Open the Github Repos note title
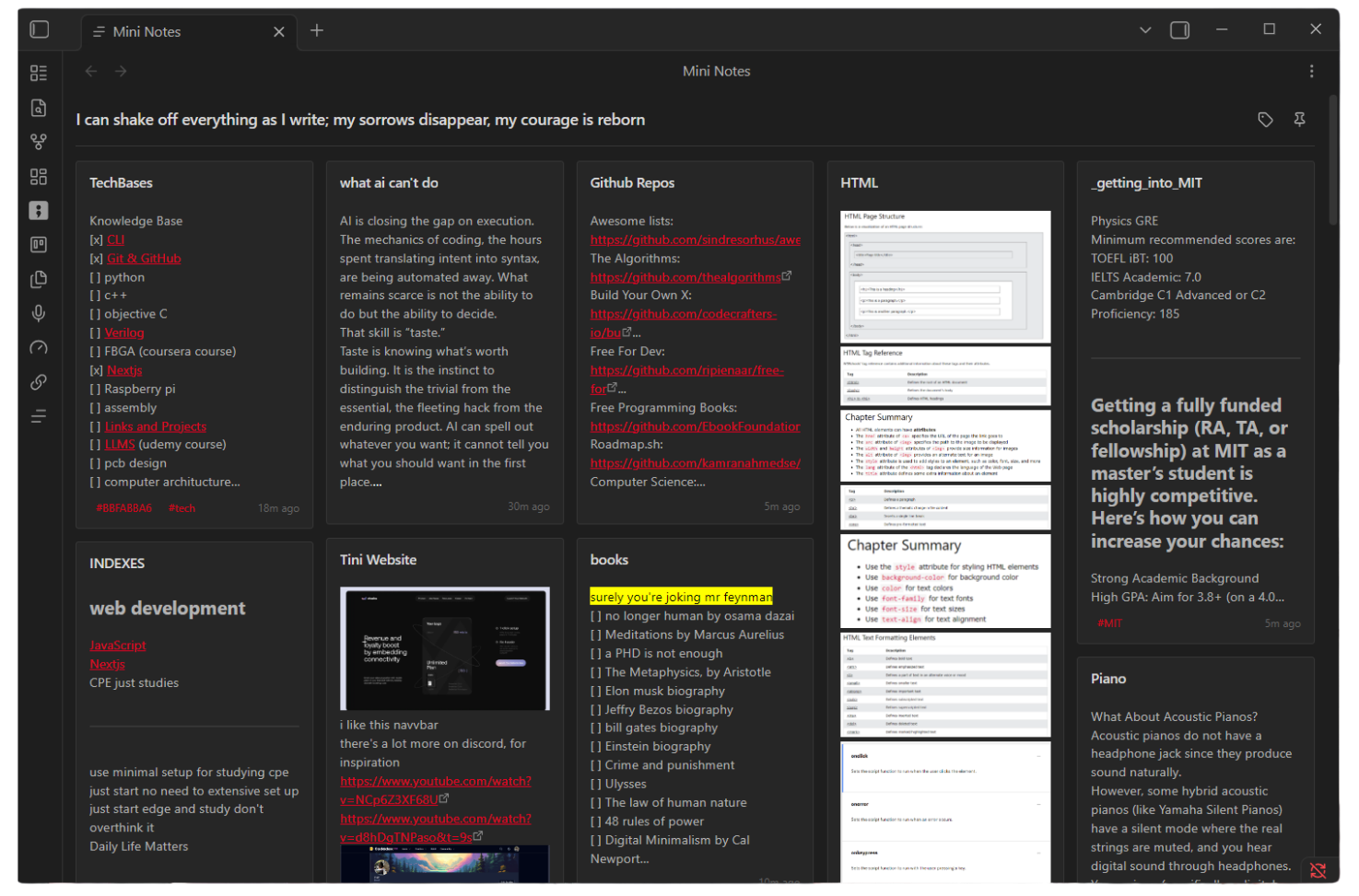The image size is (1359, 896). 632,183
